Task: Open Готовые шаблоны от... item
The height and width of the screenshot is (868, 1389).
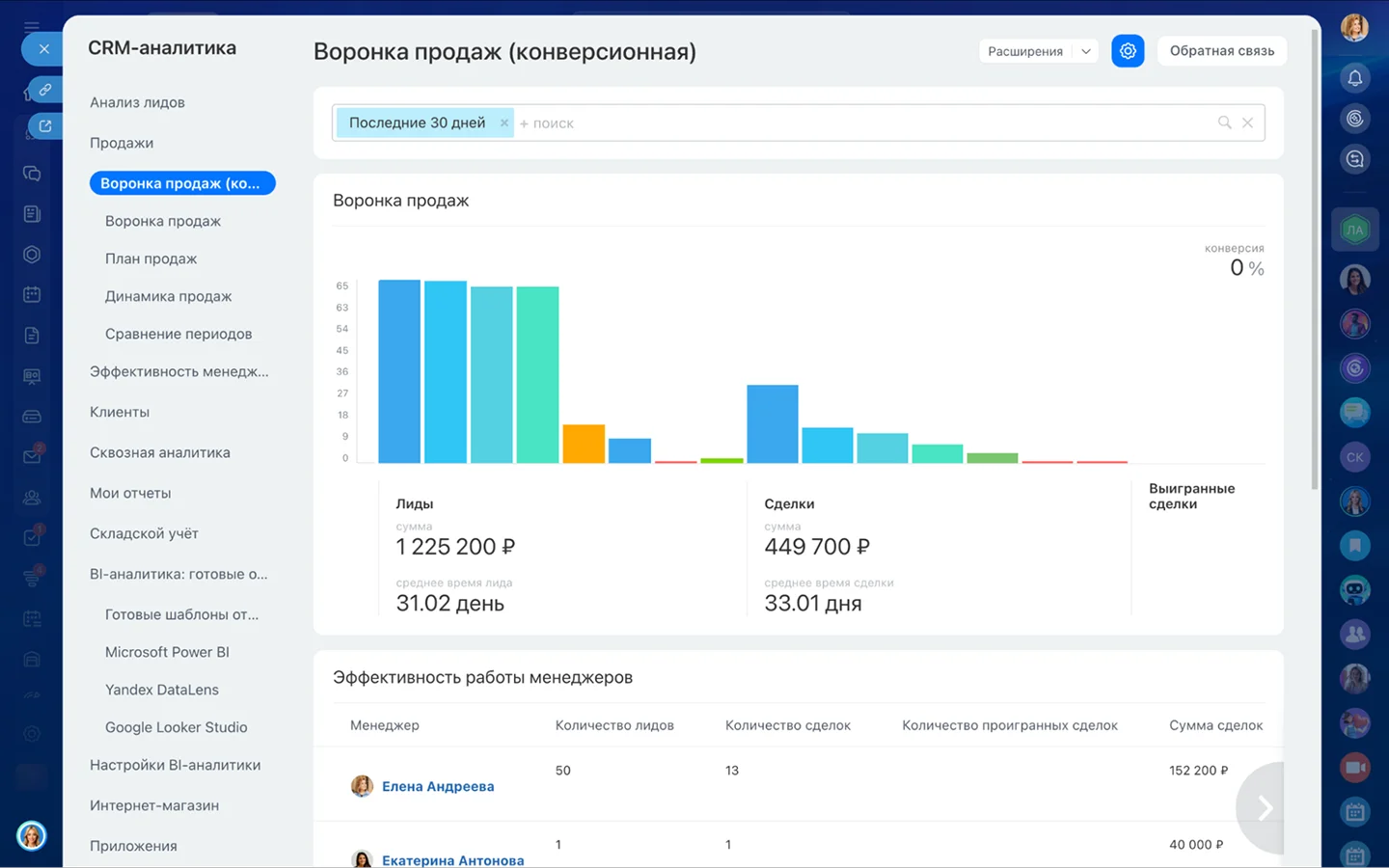Action: pos(181,614)
